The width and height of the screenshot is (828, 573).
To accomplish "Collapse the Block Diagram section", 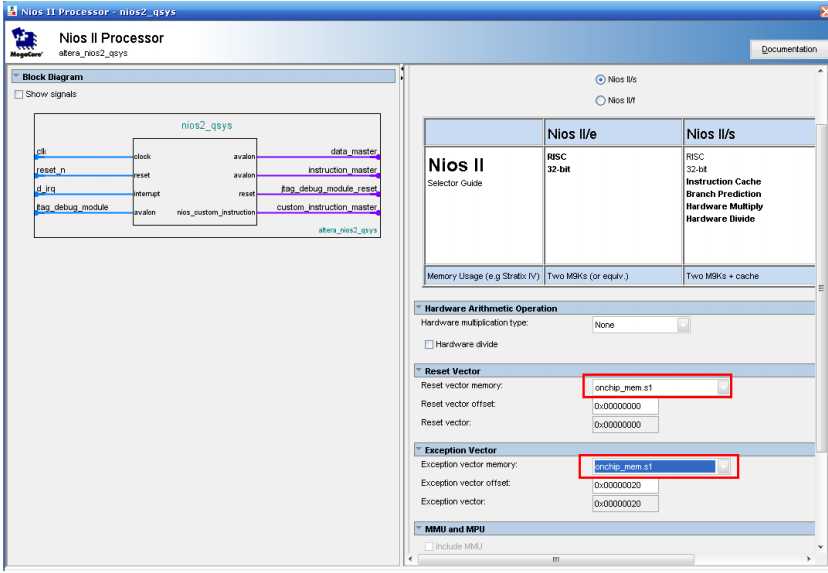I will [16, 77].
